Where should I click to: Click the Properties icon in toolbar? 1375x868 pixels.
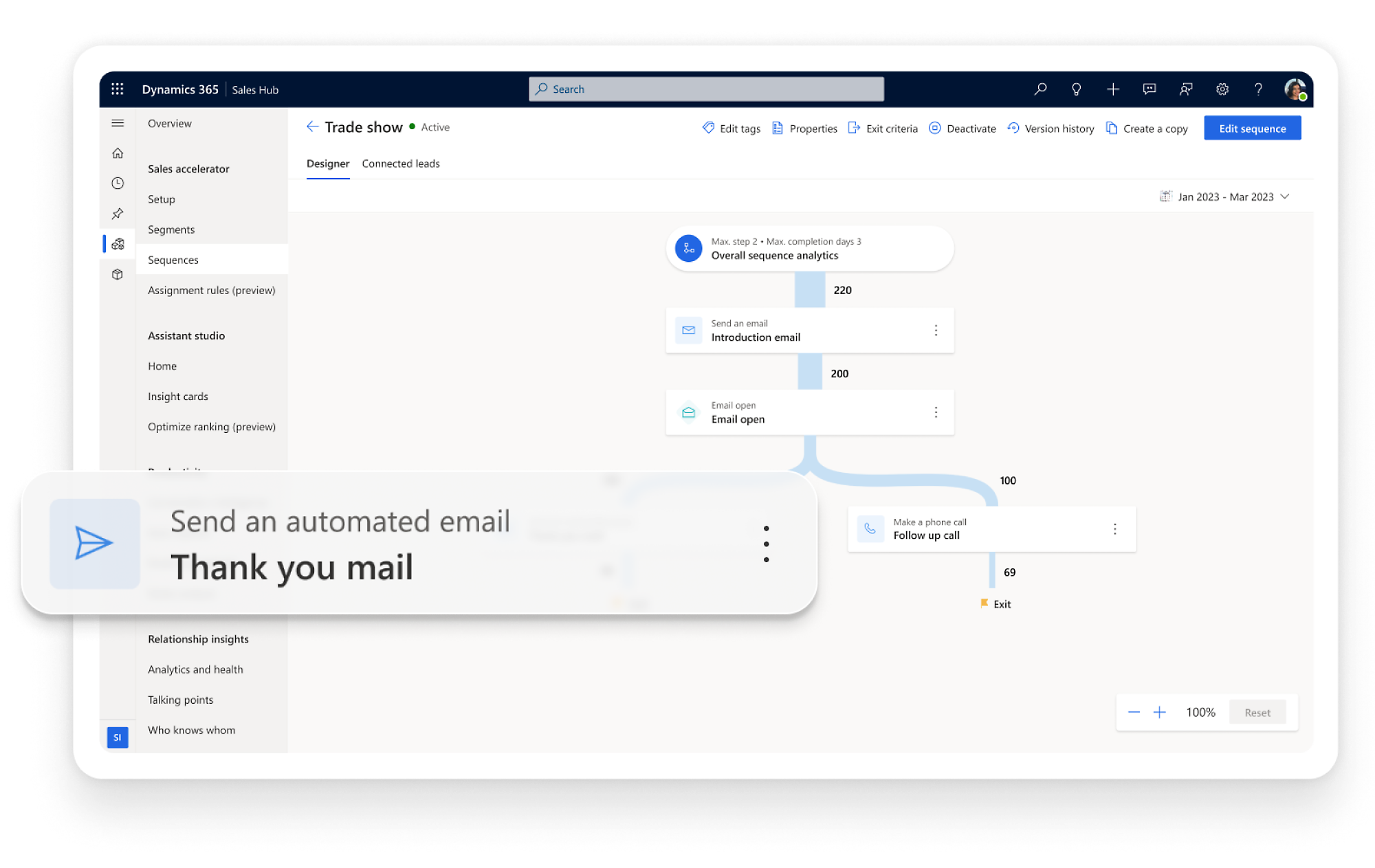coord(778,128)
